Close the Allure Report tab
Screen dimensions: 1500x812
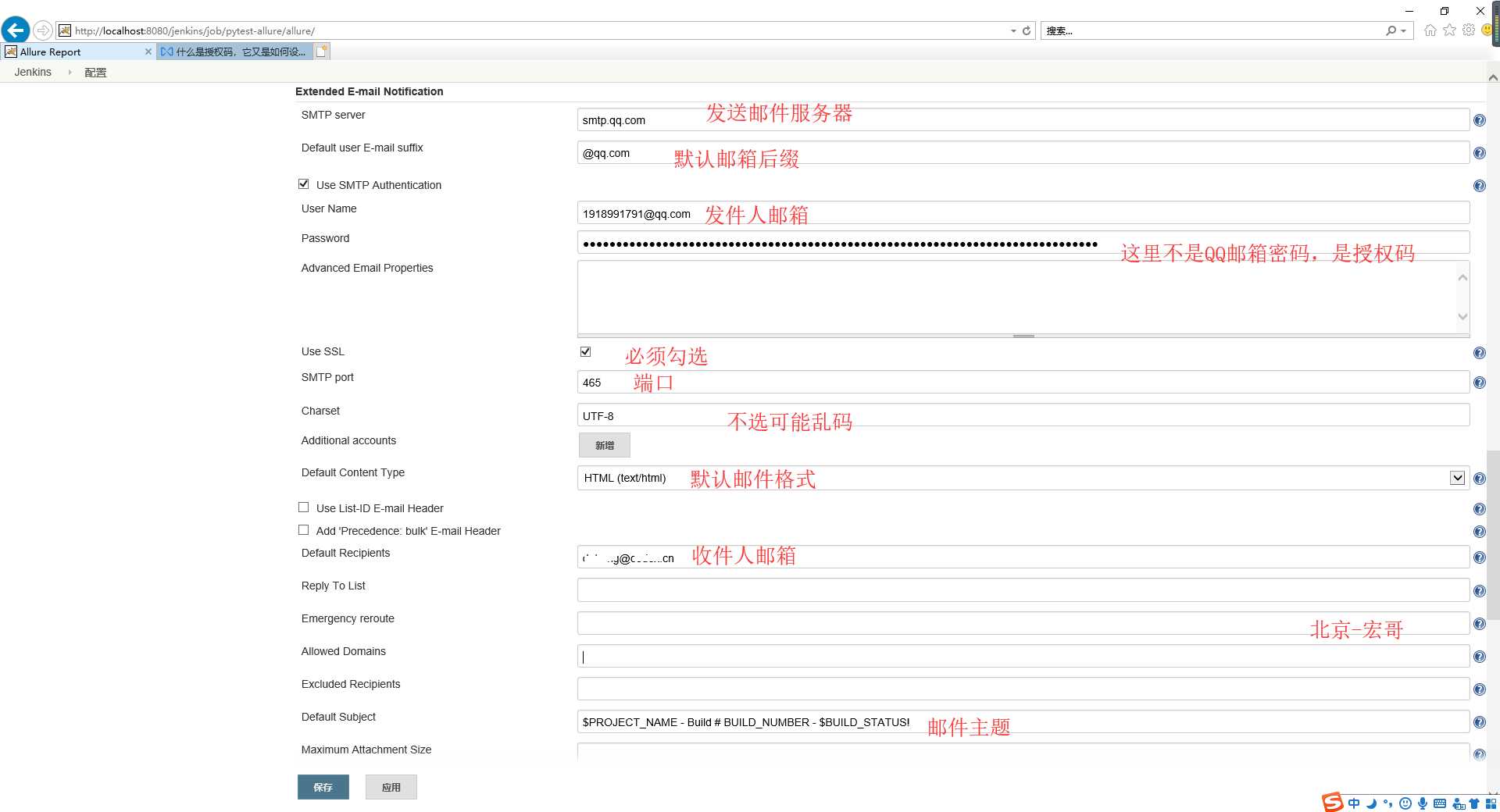(x=148, y=52)
